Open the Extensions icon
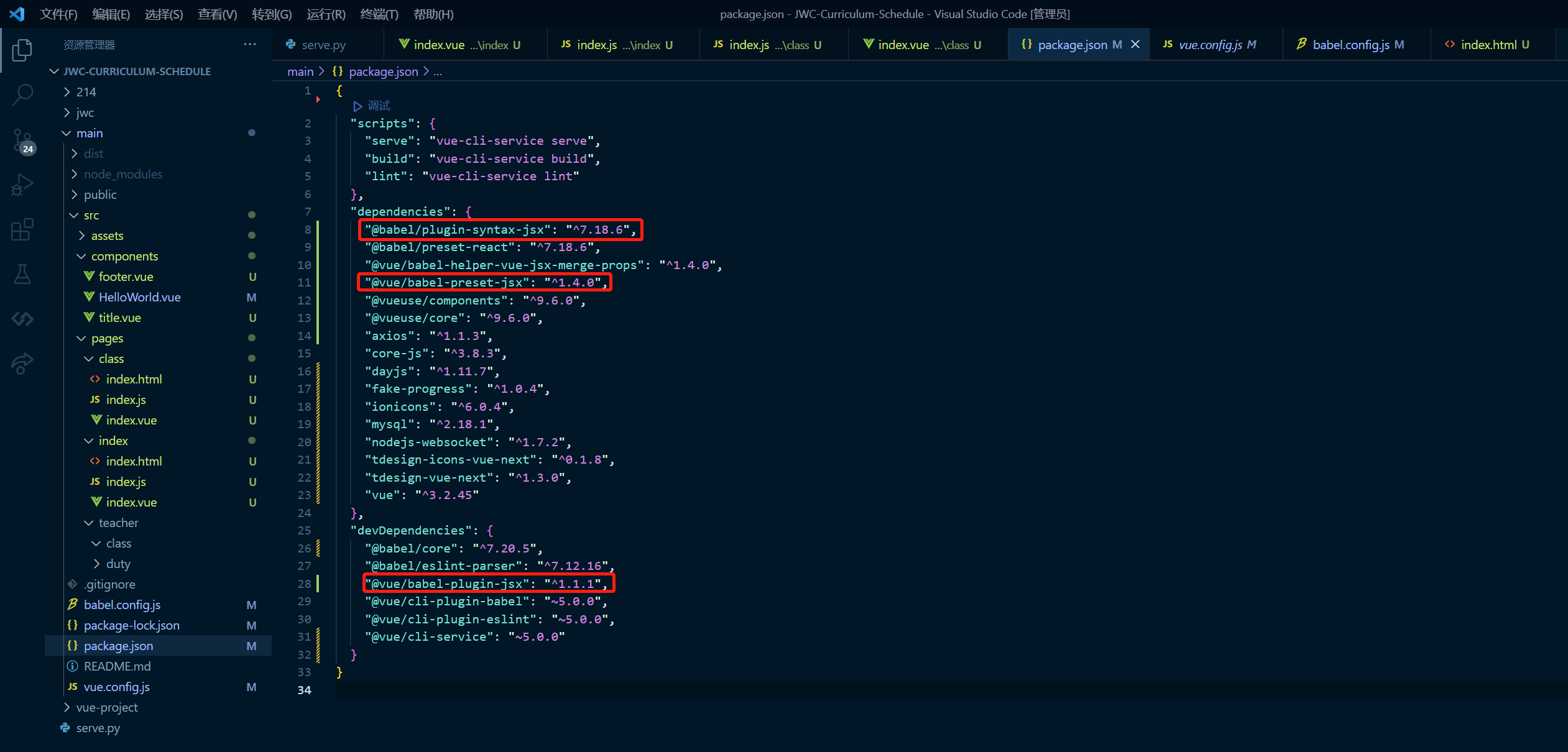The width and height of the screenshot is (1568, 752). [x=22, y=229]
